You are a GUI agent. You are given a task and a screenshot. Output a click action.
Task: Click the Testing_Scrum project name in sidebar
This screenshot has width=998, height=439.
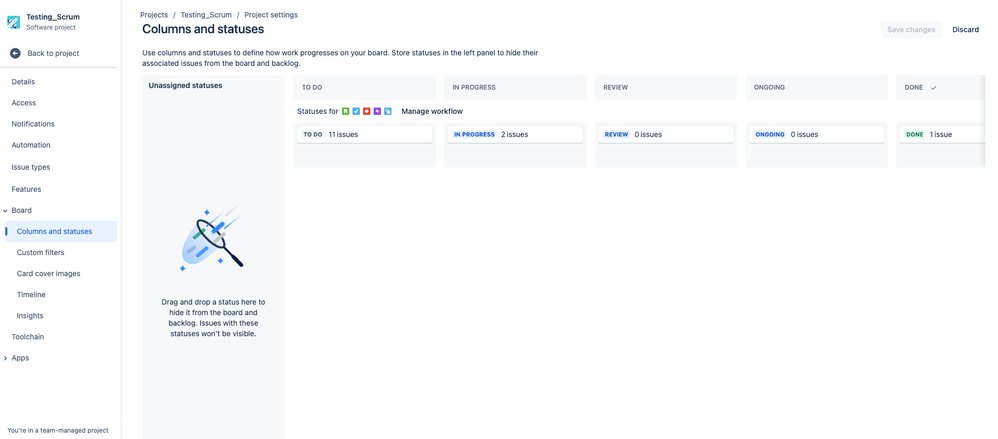pyautogui.click(x=53, y=17)
